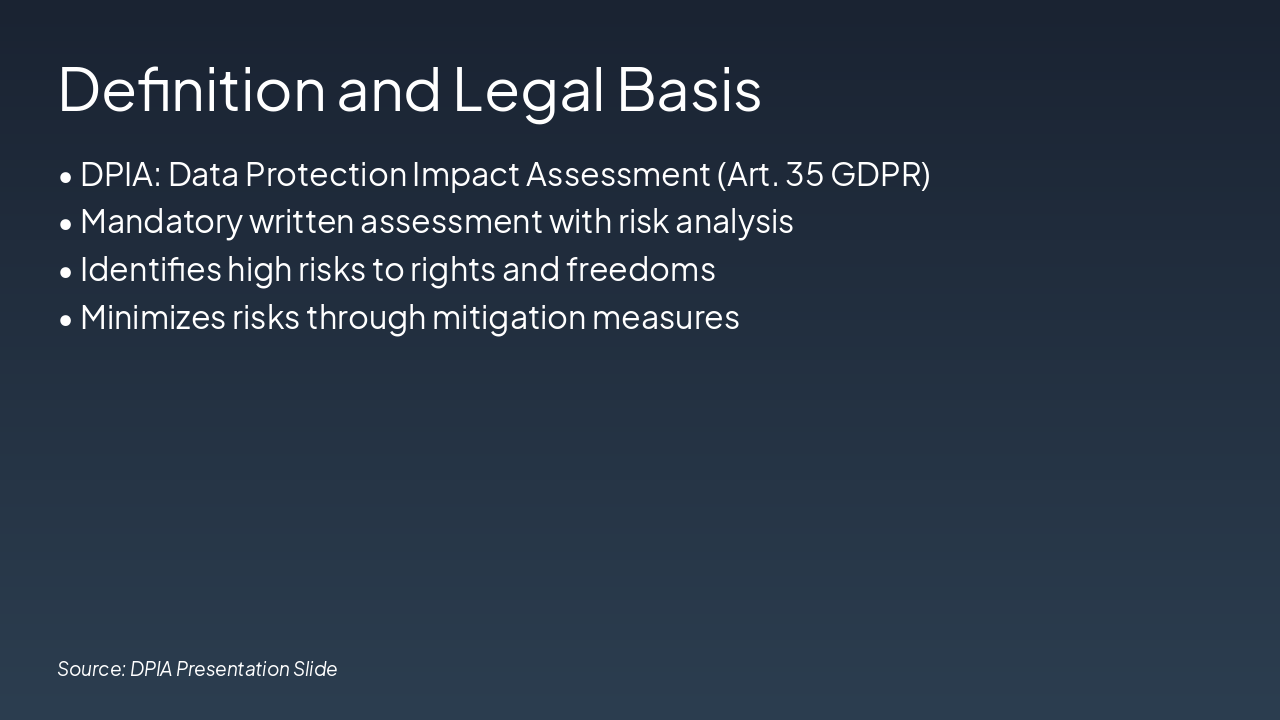Click the word "Mandatory" in the second bullet

pyautogui.click(x=161, y=222)
